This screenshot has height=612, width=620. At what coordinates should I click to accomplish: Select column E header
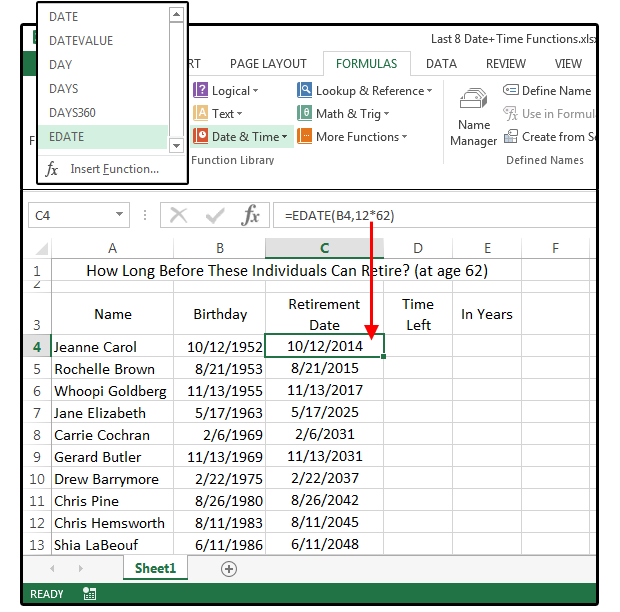487,248
